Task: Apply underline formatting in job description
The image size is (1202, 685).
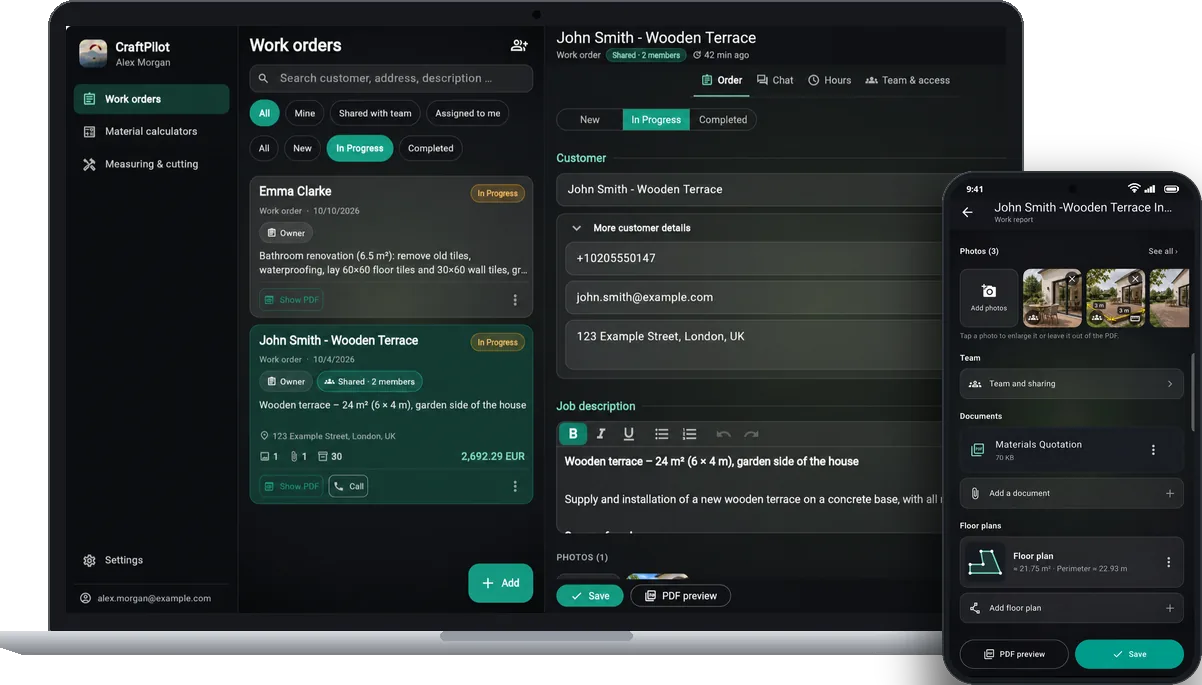Action: pyautogui.click(x=629, y=434)
